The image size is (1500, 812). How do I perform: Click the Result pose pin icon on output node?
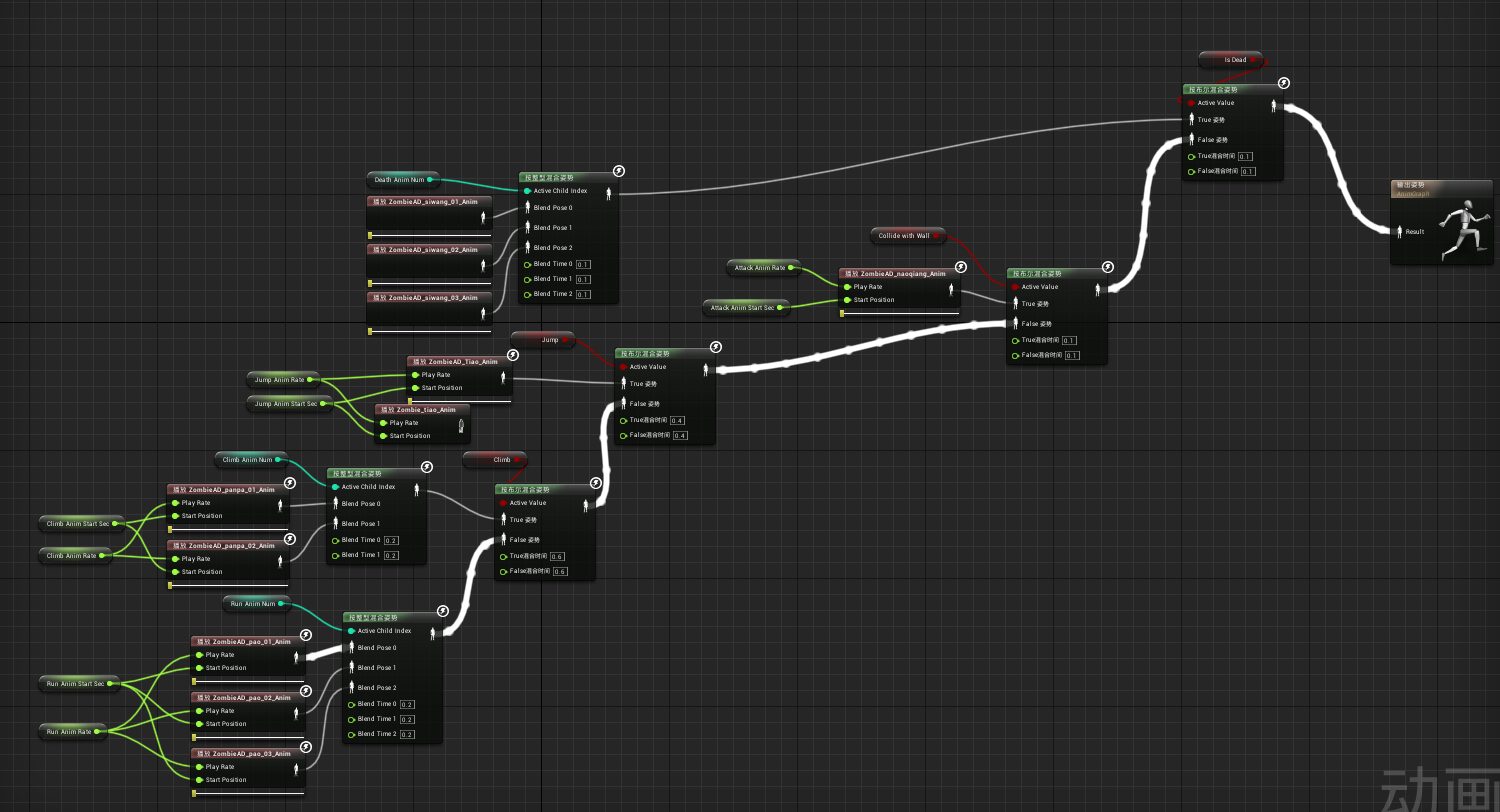click(1399, 231)
